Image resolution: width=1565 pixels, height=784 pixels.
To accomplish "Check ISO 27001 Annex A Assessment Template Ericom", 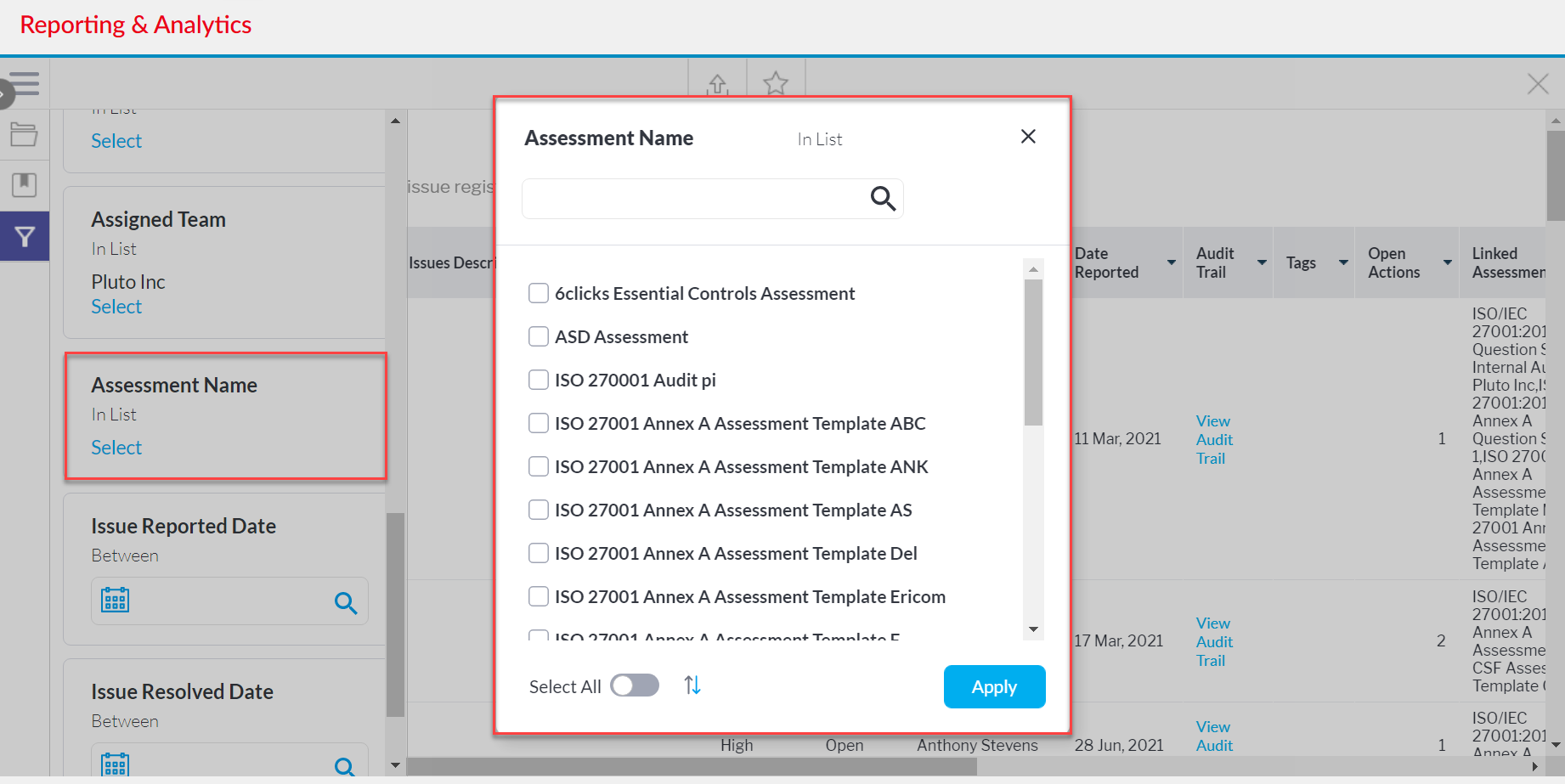I will 539,596.
